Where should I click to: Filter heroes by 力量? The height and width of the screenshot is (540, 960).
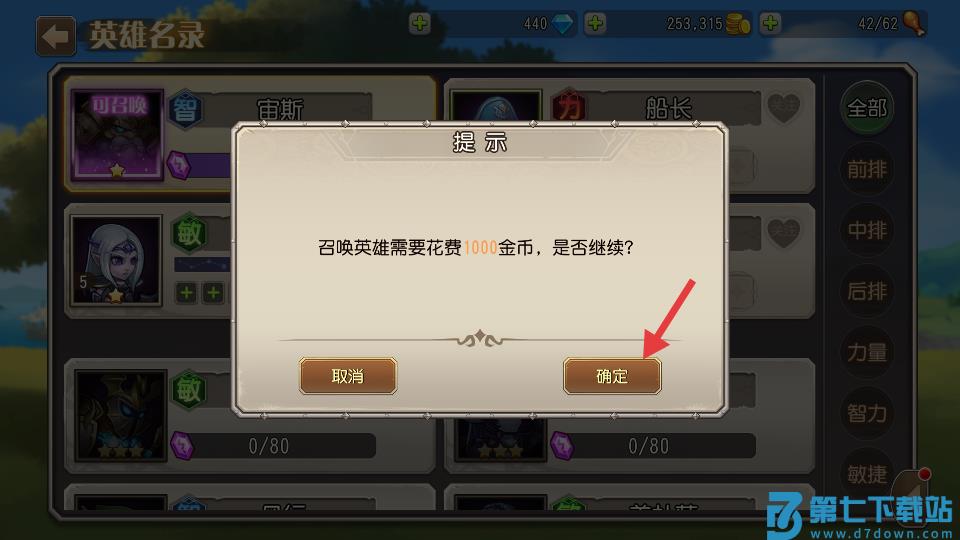pos(866,352)
